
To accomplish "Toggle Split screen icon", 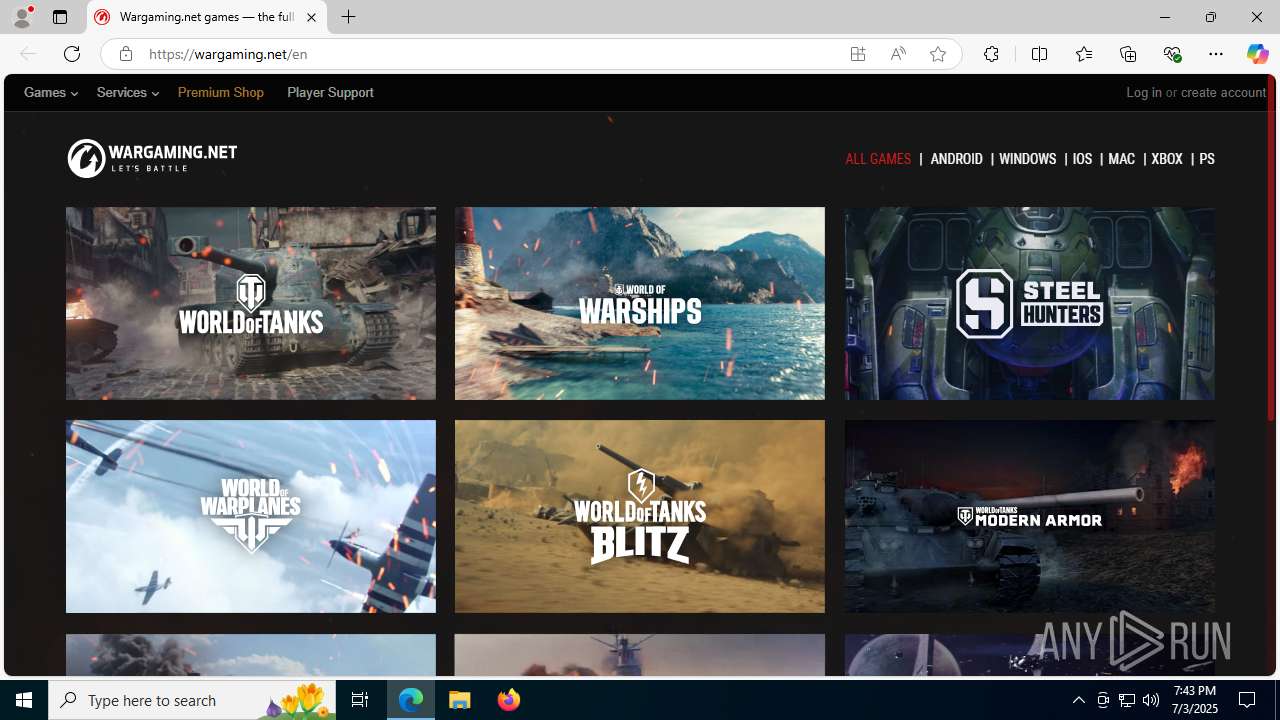I will pyautogui.click(x=1039, y=54).
